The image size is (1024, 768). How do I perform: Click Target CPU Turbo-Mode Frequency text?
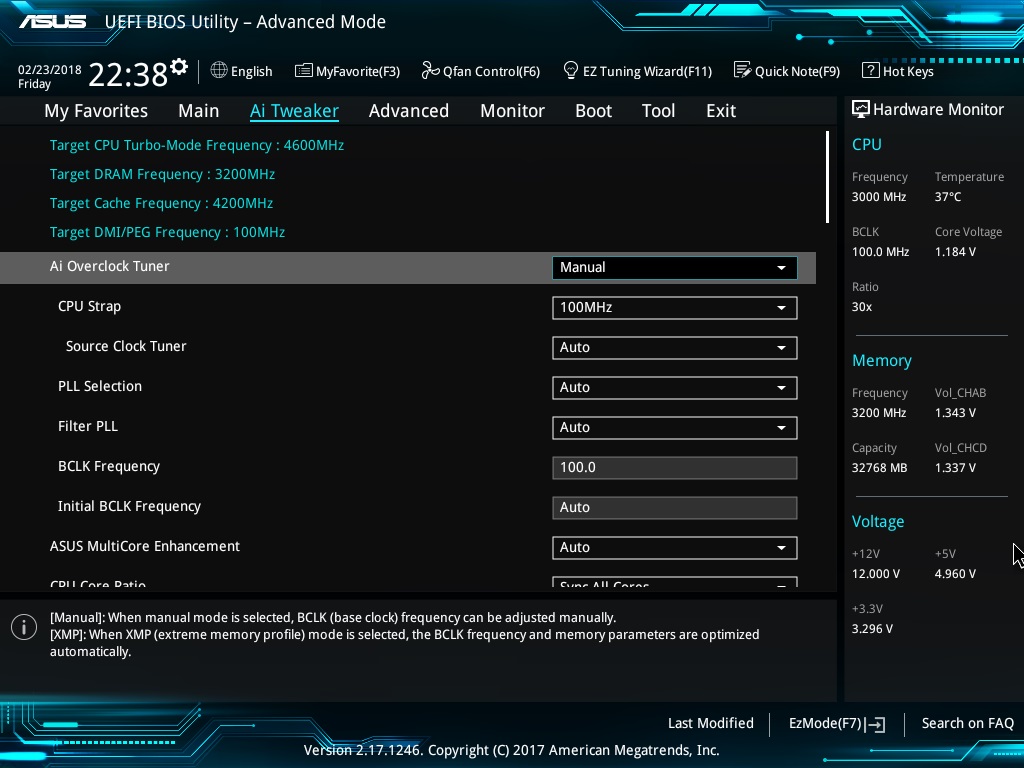click(x=197, y=145)
